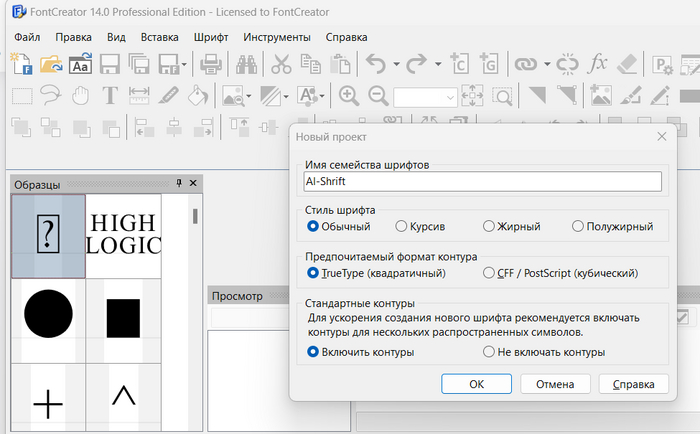Open the Undo history dropdown arrow
The image size is (700, 434).
396,65
